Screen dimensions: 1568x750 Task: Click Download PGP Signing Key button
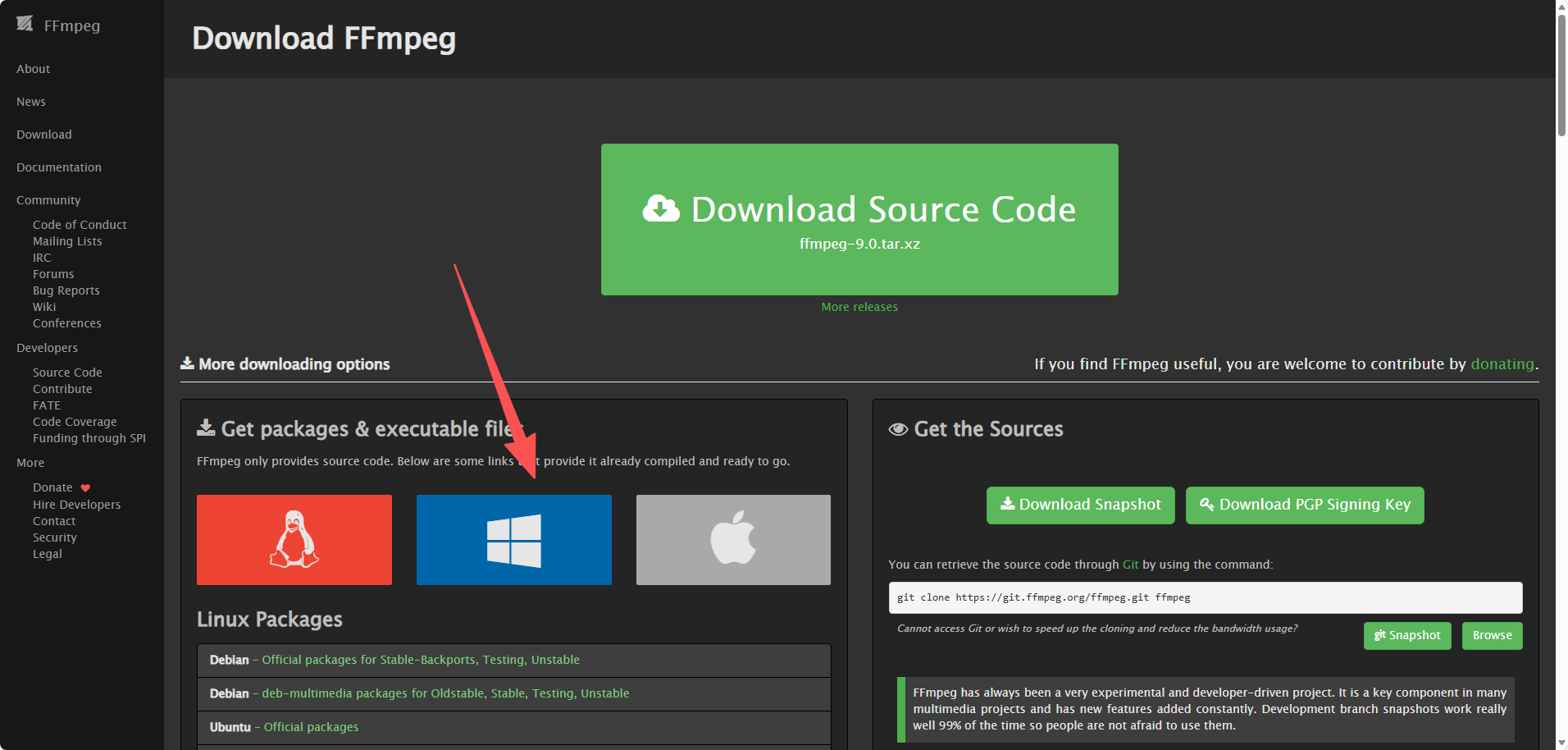coord(1305,505)
